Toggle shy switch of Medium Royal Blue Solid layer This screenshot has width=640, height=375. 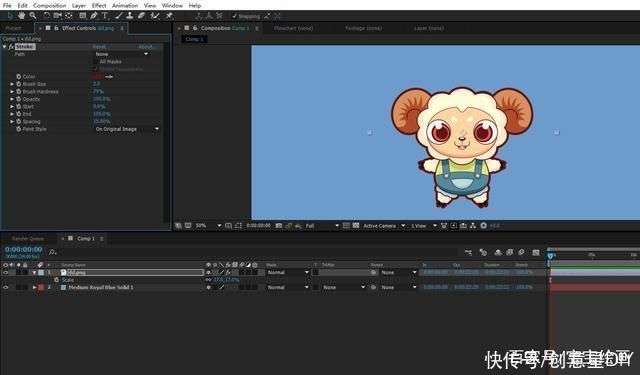point(209,287)
